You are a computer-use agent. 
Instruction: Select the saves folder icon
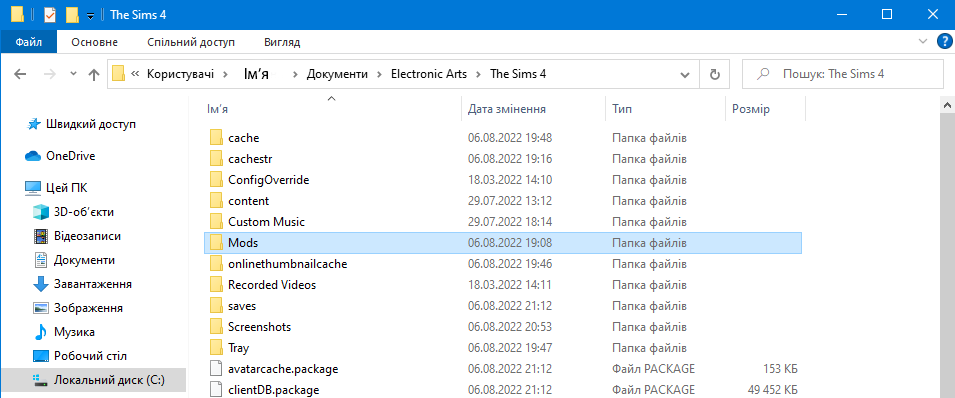[216, 306]
